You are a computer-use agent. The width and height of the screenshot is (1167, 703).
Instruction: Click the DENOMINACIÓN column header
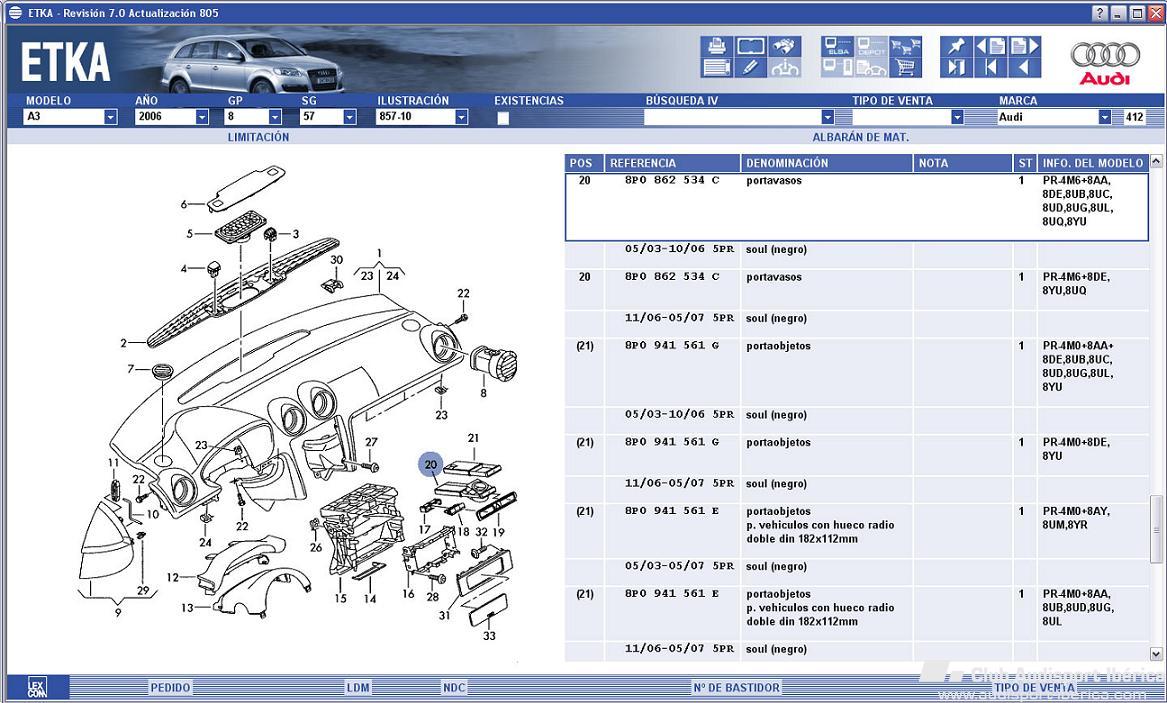coord(826,163)
